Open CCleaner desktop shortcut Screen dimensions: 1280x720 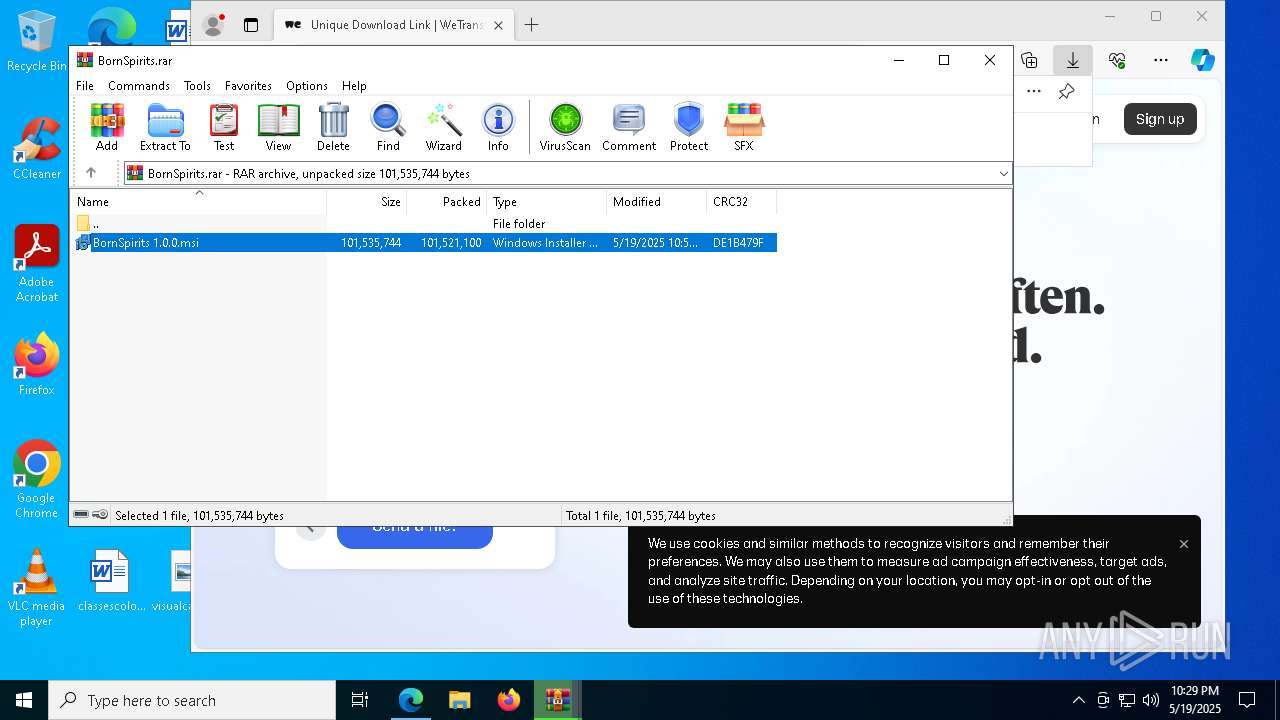pos(37,148)
